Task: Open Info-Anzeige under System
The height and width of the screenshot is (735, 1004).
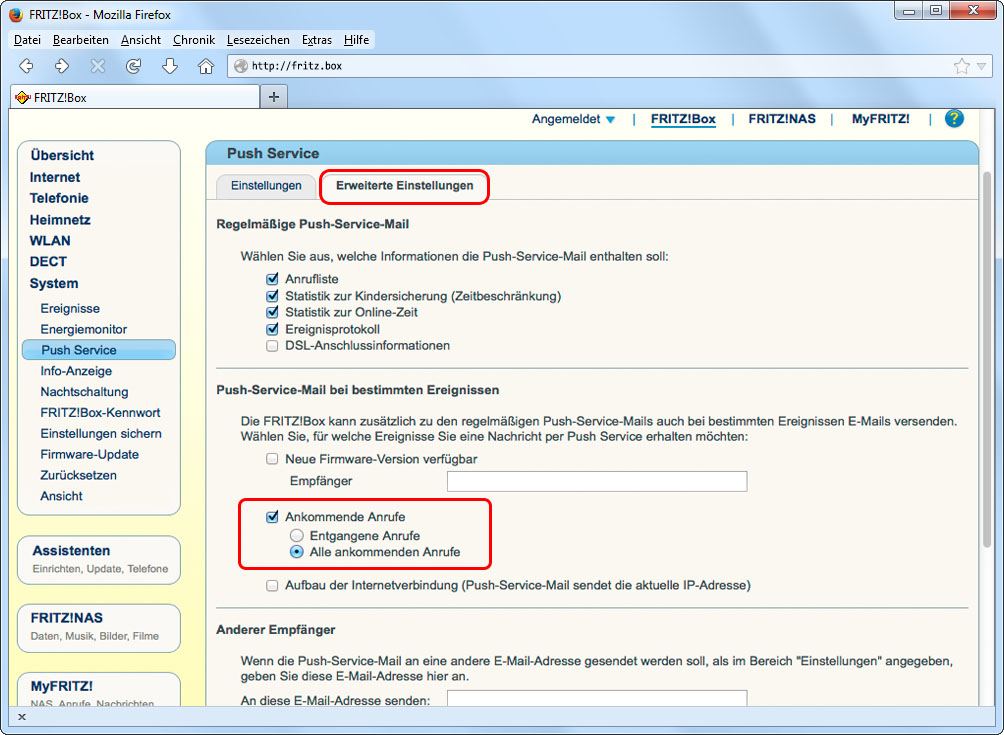Action: click(x=76, y=371)
